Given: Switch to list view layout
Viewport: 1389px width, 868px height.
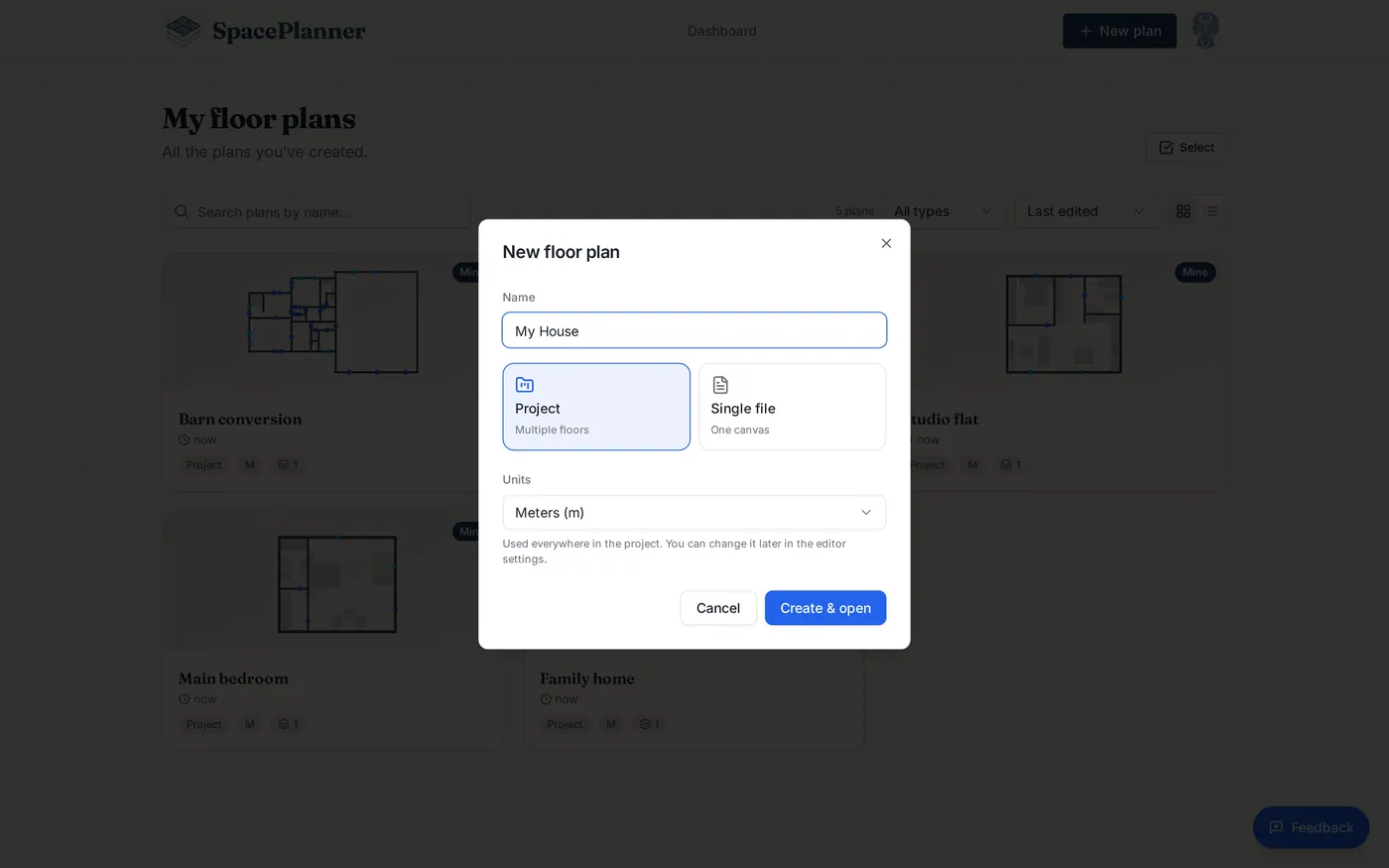Looking at the screenshot, I should tap(1211, 211).
